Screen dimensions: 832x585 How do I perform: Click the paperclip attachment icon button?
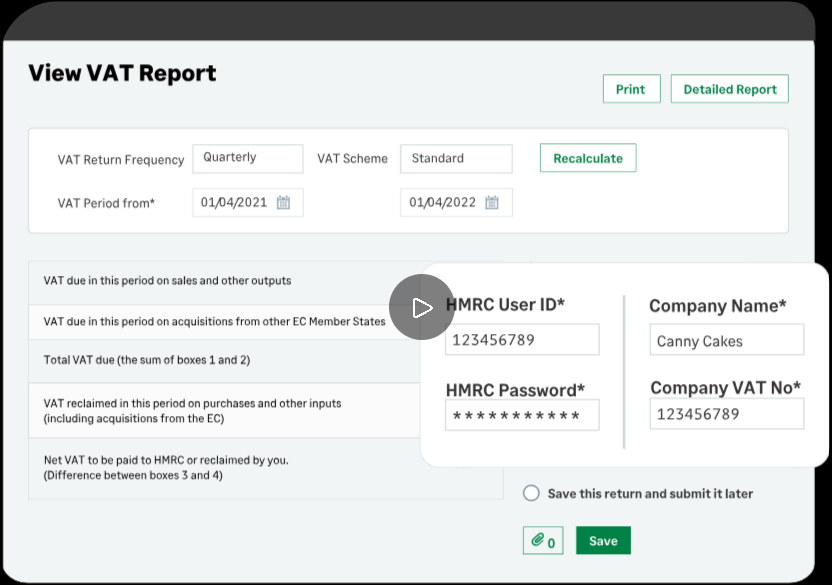(543, 541)
